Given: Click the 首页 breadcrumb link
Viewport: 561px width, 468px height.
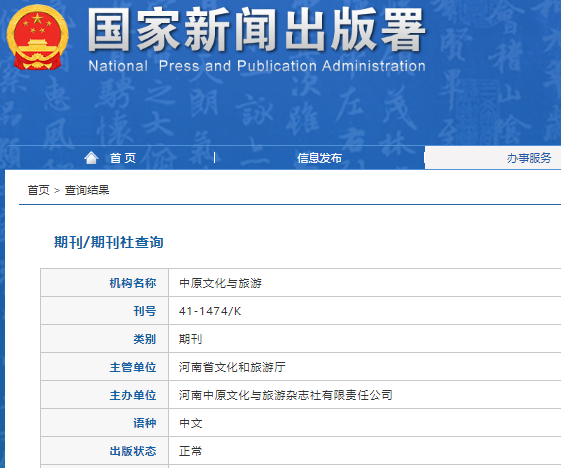Looking at the screenshot, I should coord(38,190).
